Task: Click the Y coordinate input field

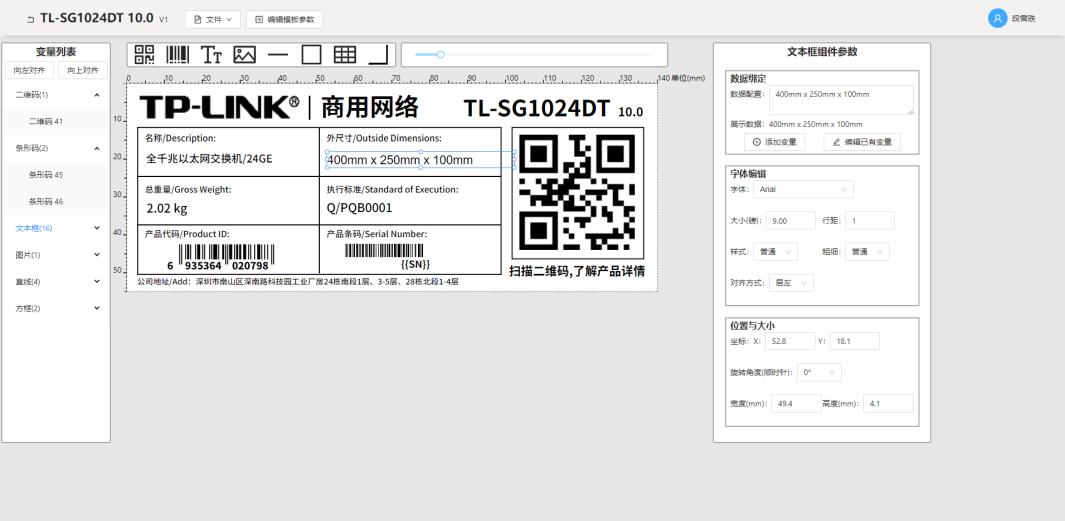Action: [x=854, y=341]
